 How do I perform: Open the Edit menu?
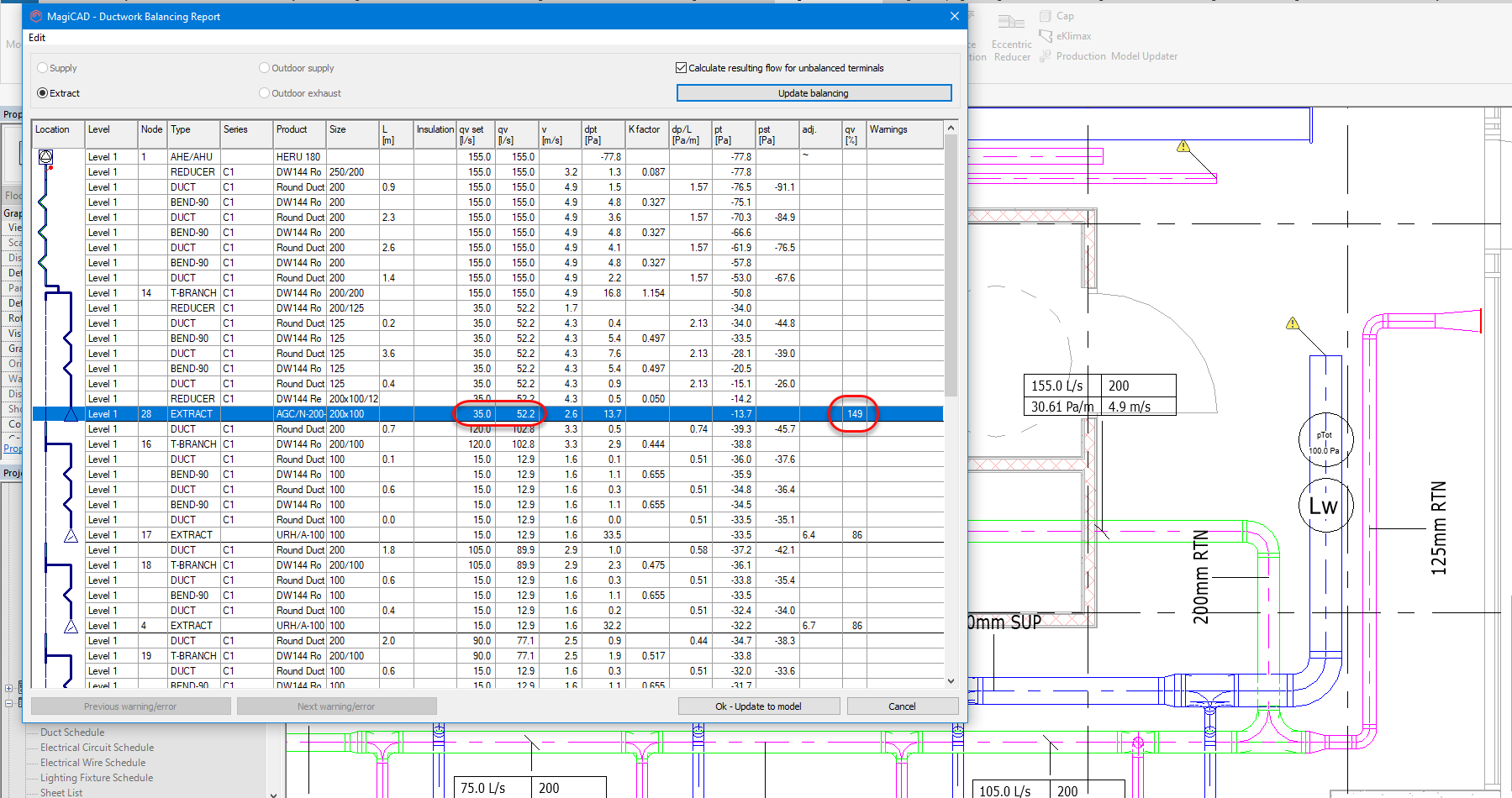37,38
